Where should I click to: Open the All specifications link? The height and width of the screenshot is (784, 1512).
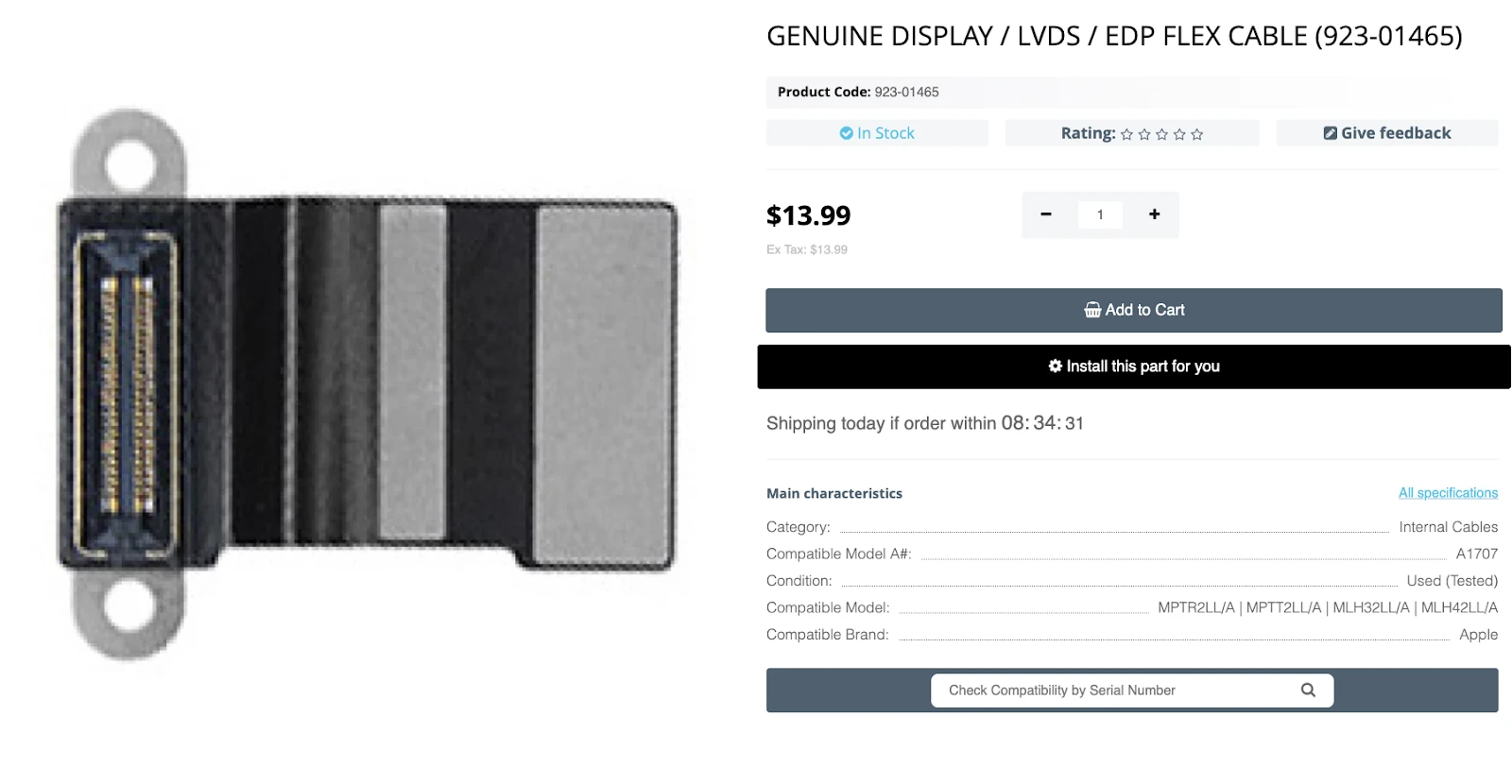pyautogui.click(x=1448, y=493)
